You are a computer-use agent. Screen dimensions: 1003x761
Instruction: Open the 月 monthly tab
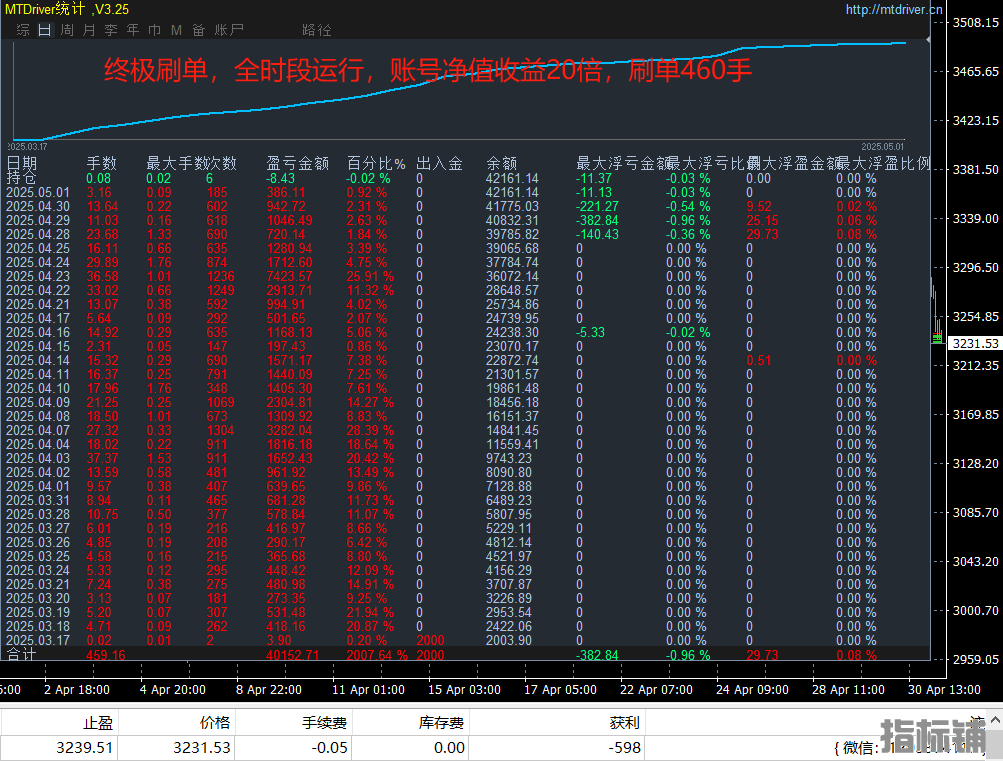tap(89, 30)
